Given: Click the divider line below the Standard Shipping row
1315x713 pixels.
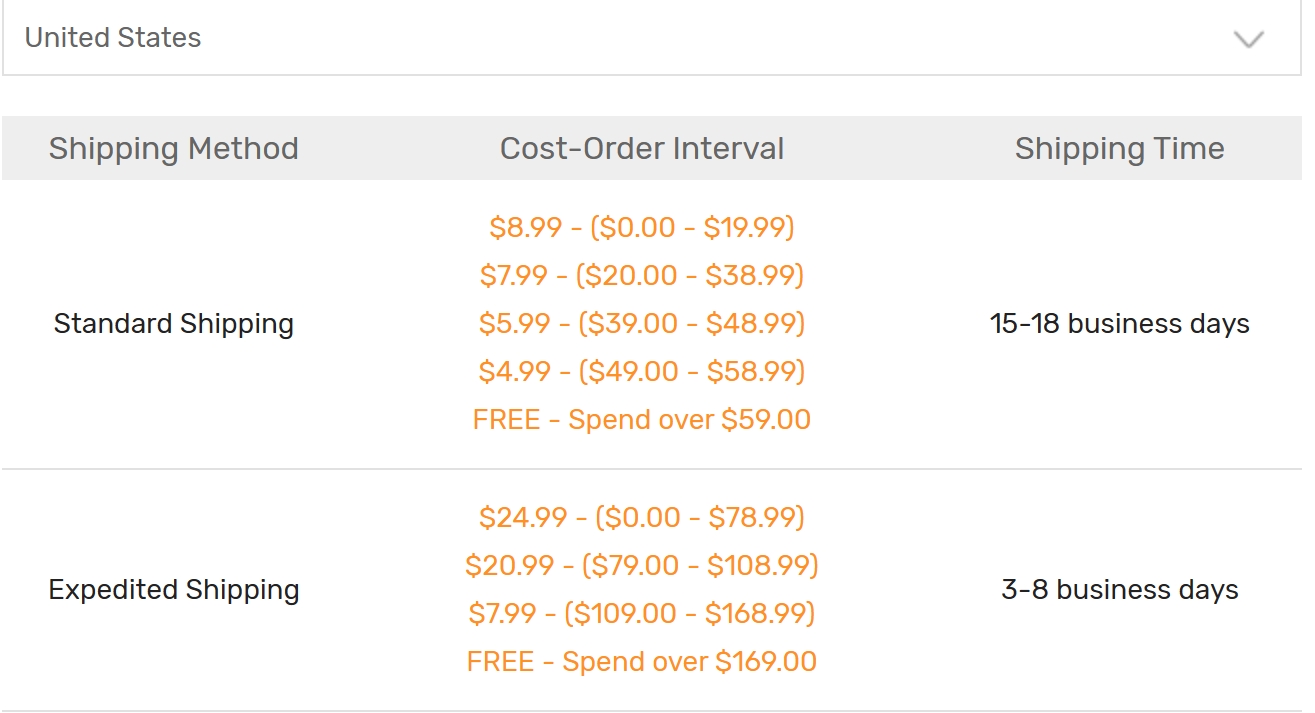Looking at the screenshot, I should [652, 469].
